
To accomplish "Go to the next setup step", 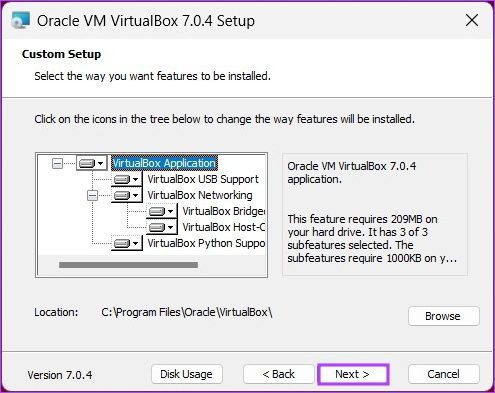I will 353,374.
